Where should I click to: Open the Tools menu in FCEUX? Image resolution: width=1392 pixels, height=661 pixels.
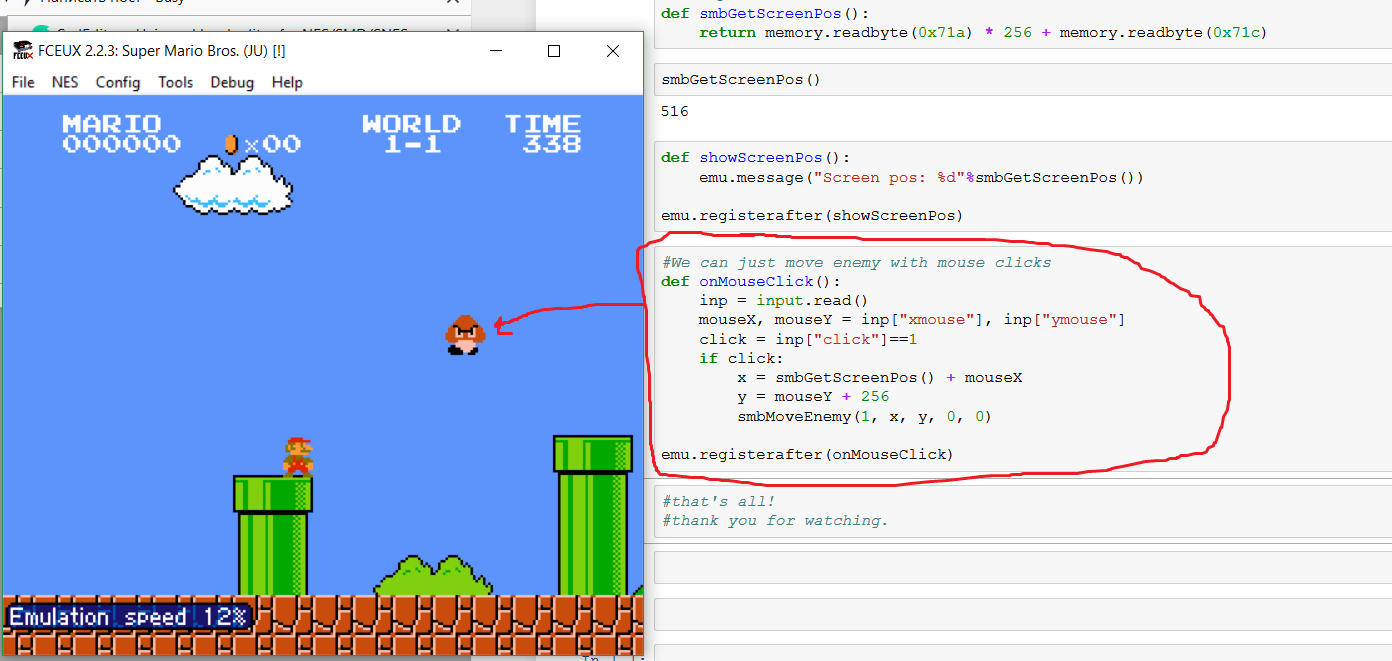pos(175,82)
